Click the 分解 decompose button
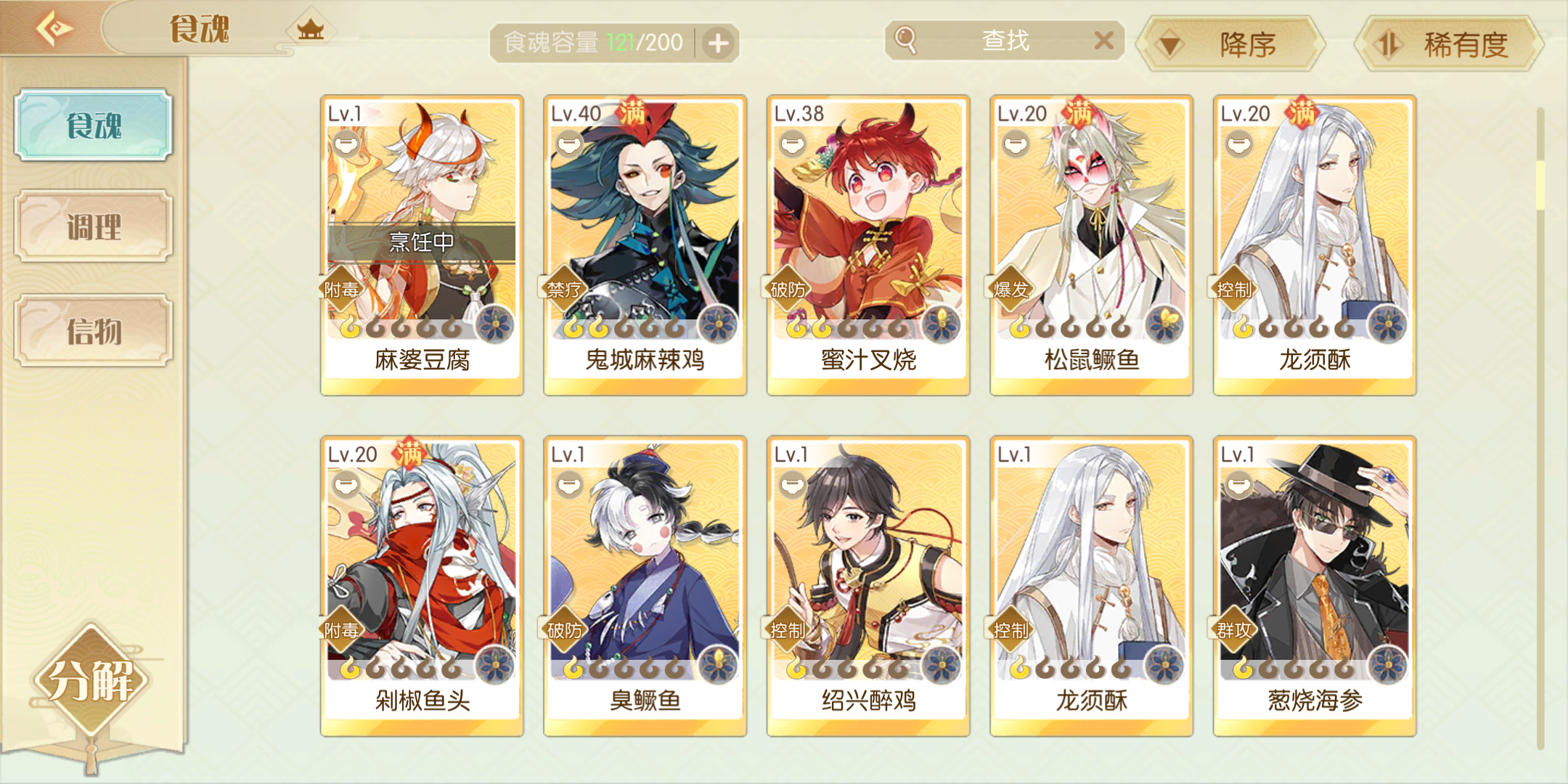Image resolution: width=1568 pixels, height=784 pixels. pos(91,680)
